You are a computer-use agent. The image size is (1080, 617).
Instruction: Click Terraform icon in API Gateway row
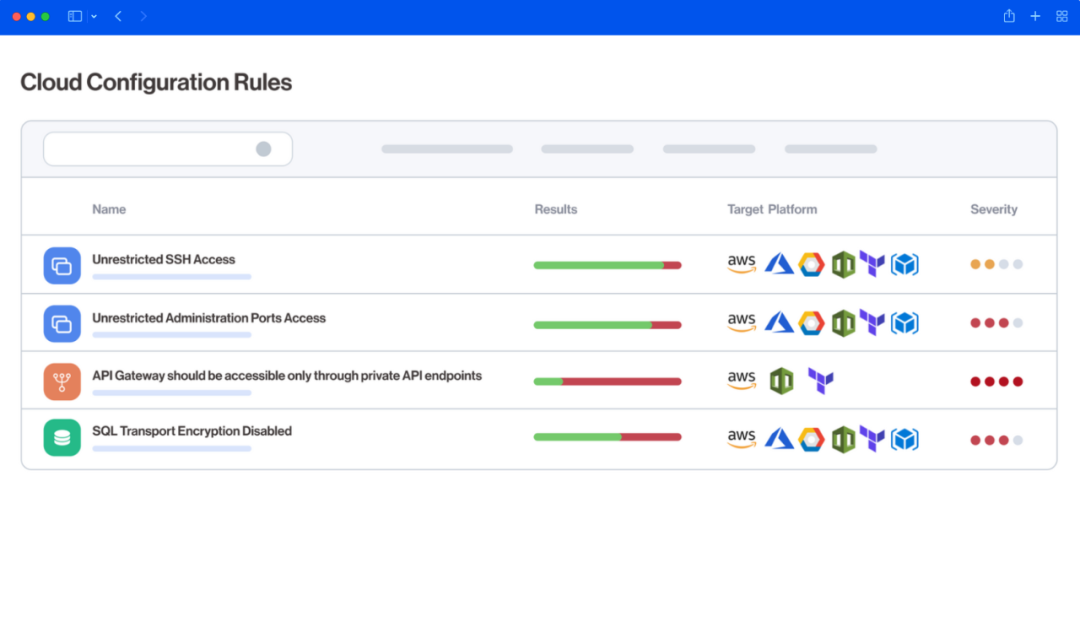pyautogui.click(x=821, y=381)
